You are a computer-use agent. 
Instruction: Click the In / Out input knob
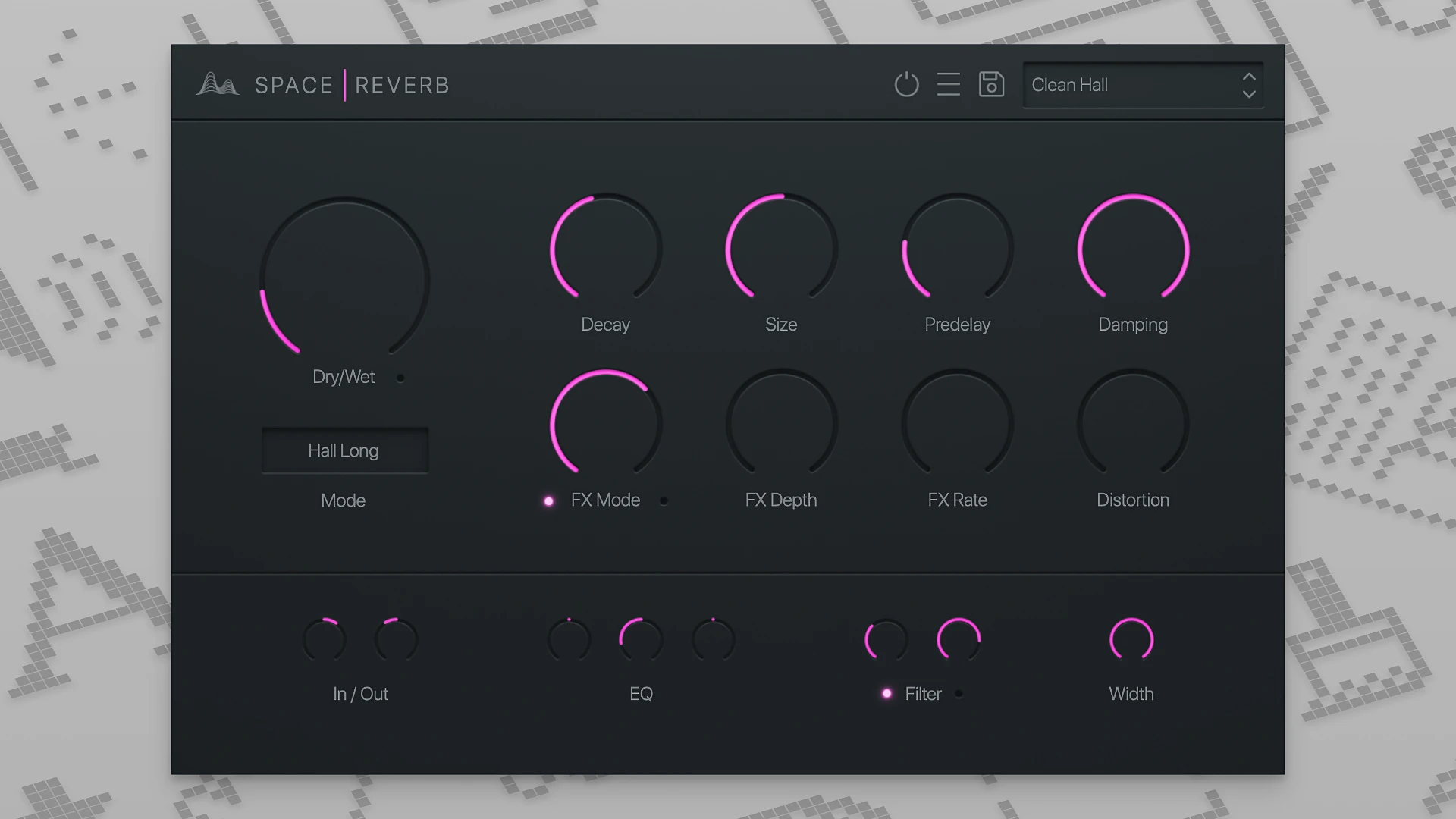[325, 641]
